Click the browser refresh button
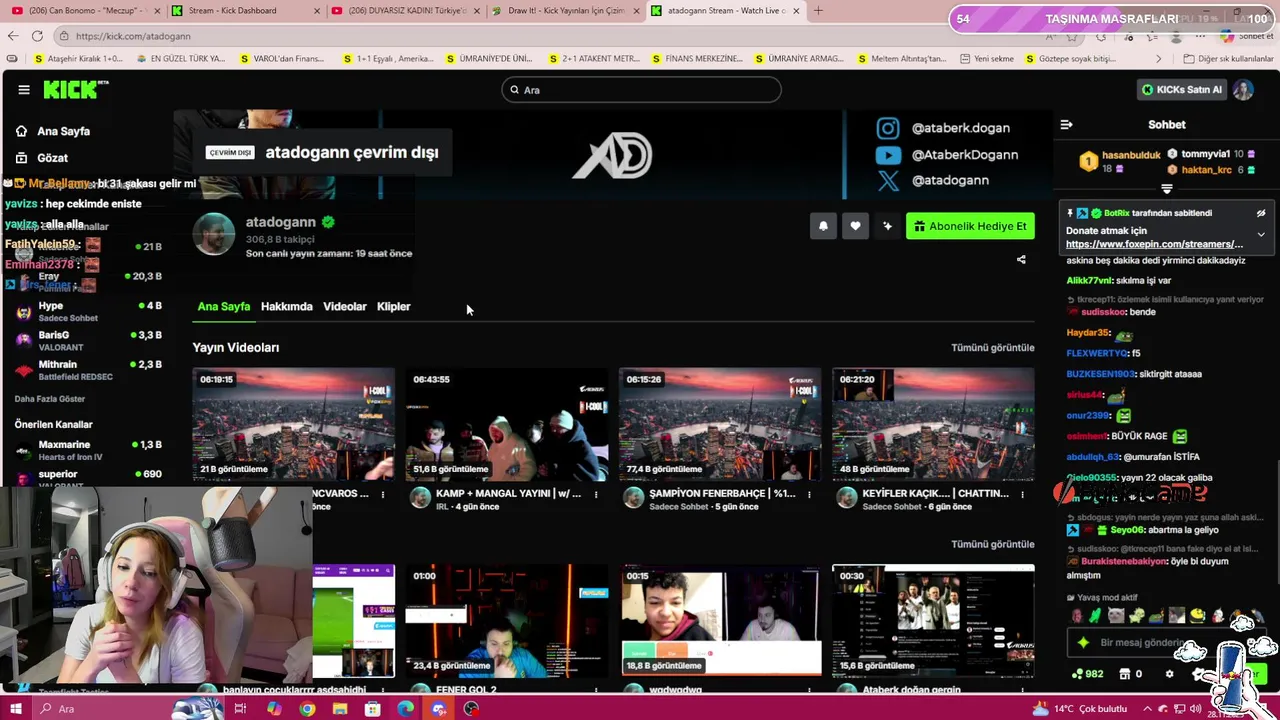 click(37, 36)
